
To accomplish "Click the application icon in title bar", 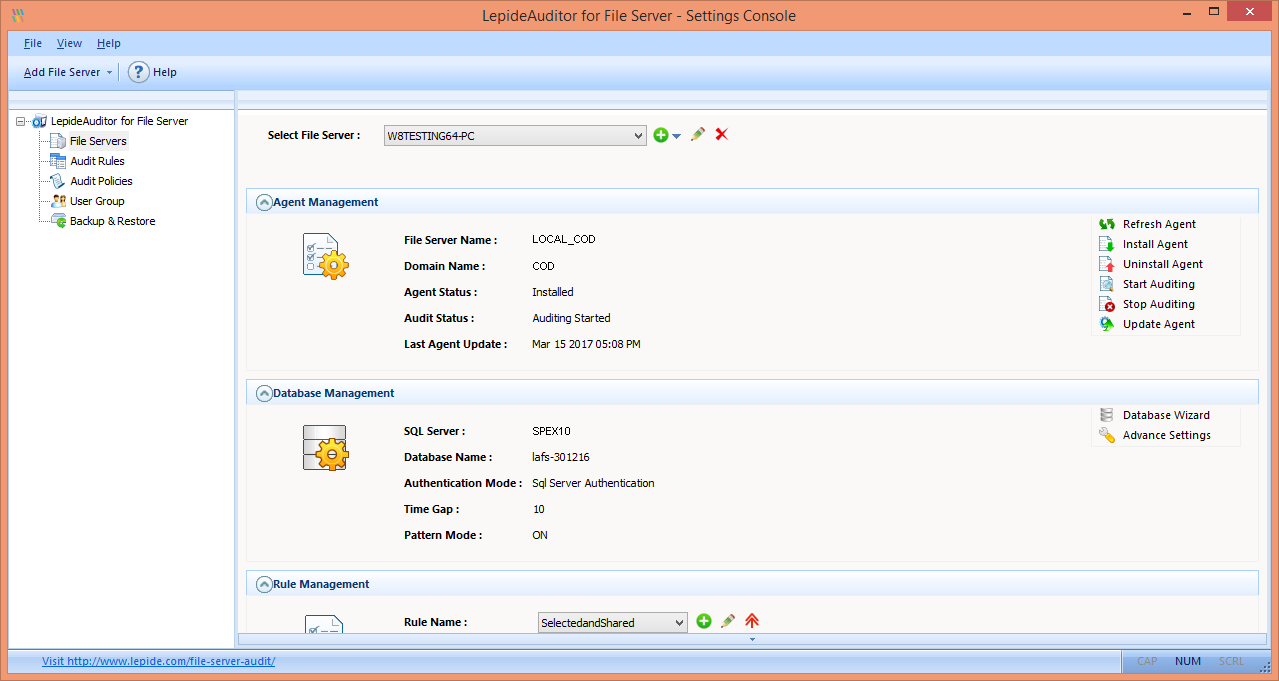I will tap(18, 15).
